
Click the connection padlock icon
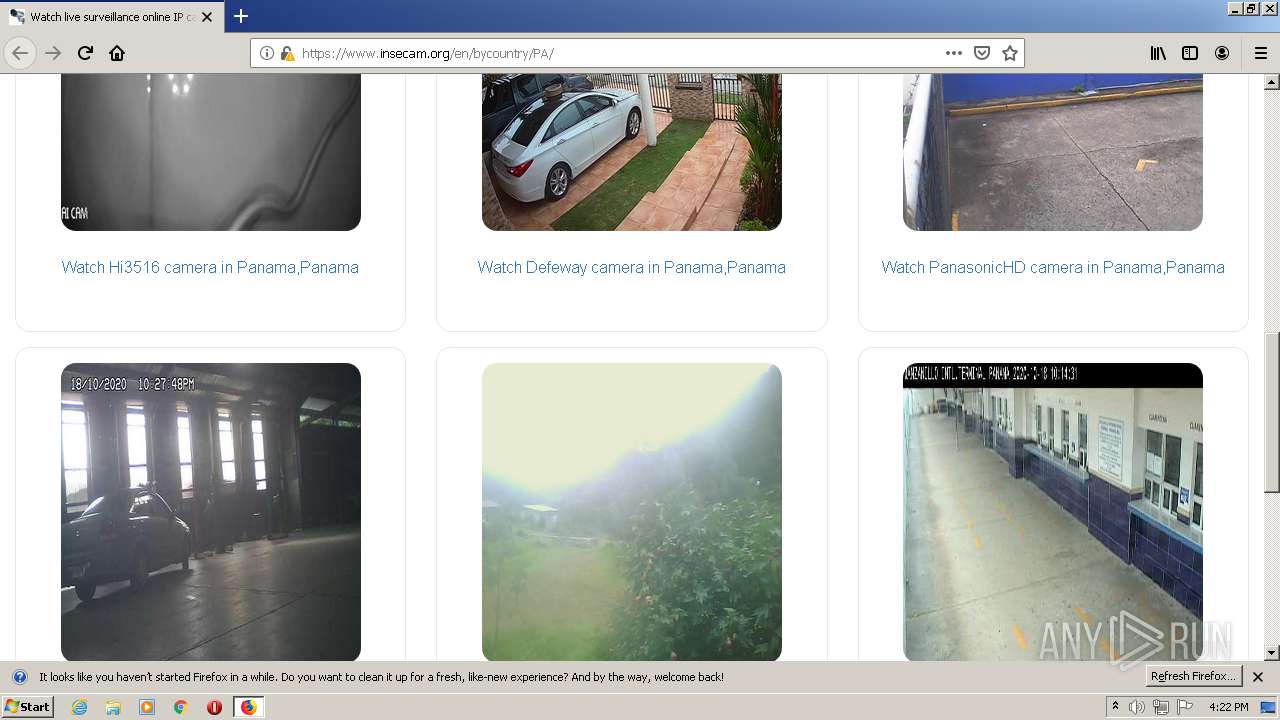[x=287, y=53]
